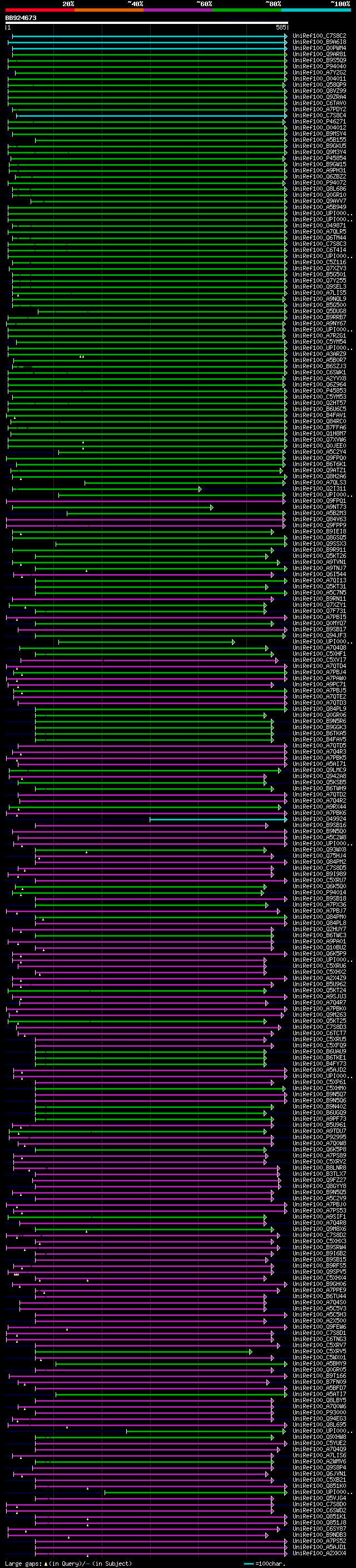Select the UniRef100_B9S5Q9 label

(319, 60)
